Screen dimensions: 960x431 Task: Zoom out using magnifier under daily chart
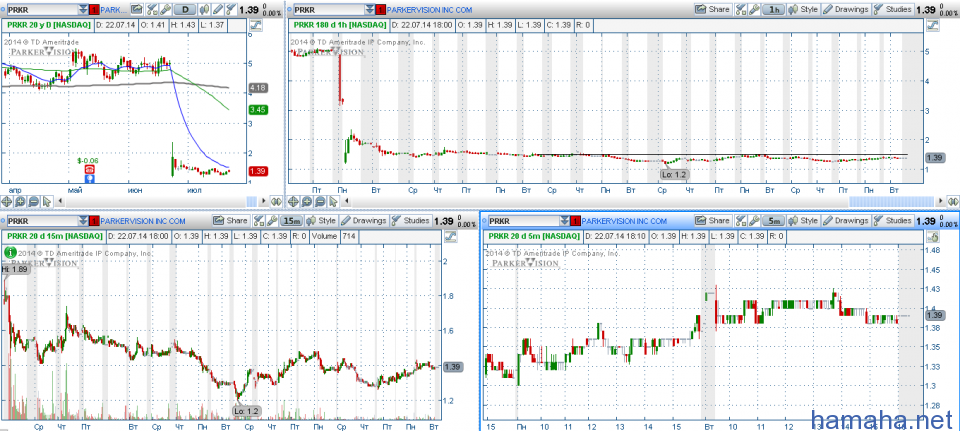(x=34, y=200)
